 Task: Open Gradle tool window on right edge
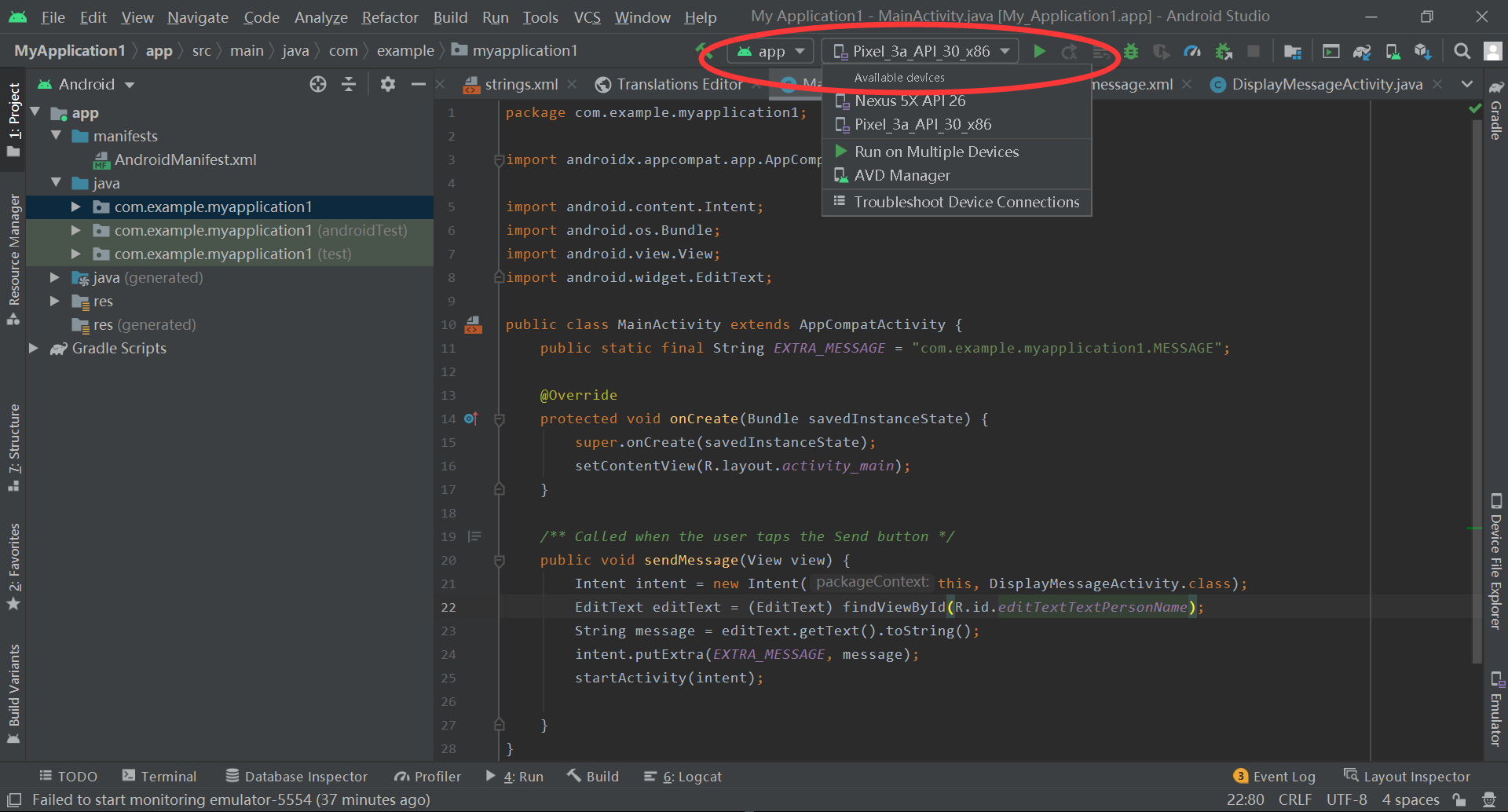[x=1496, y=110]
